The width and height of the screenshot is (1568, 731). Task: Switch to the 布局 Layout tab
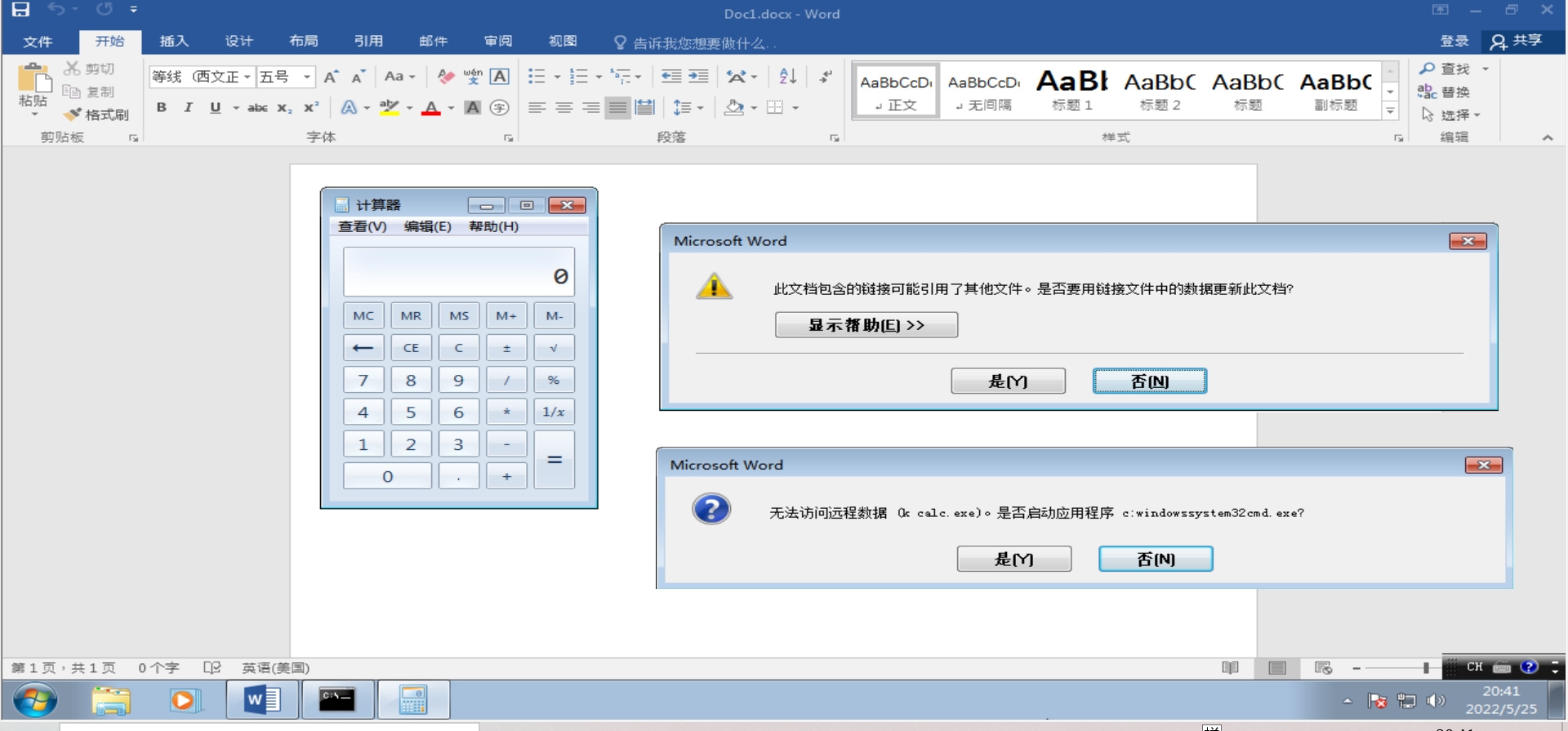[x=303, y=41]
